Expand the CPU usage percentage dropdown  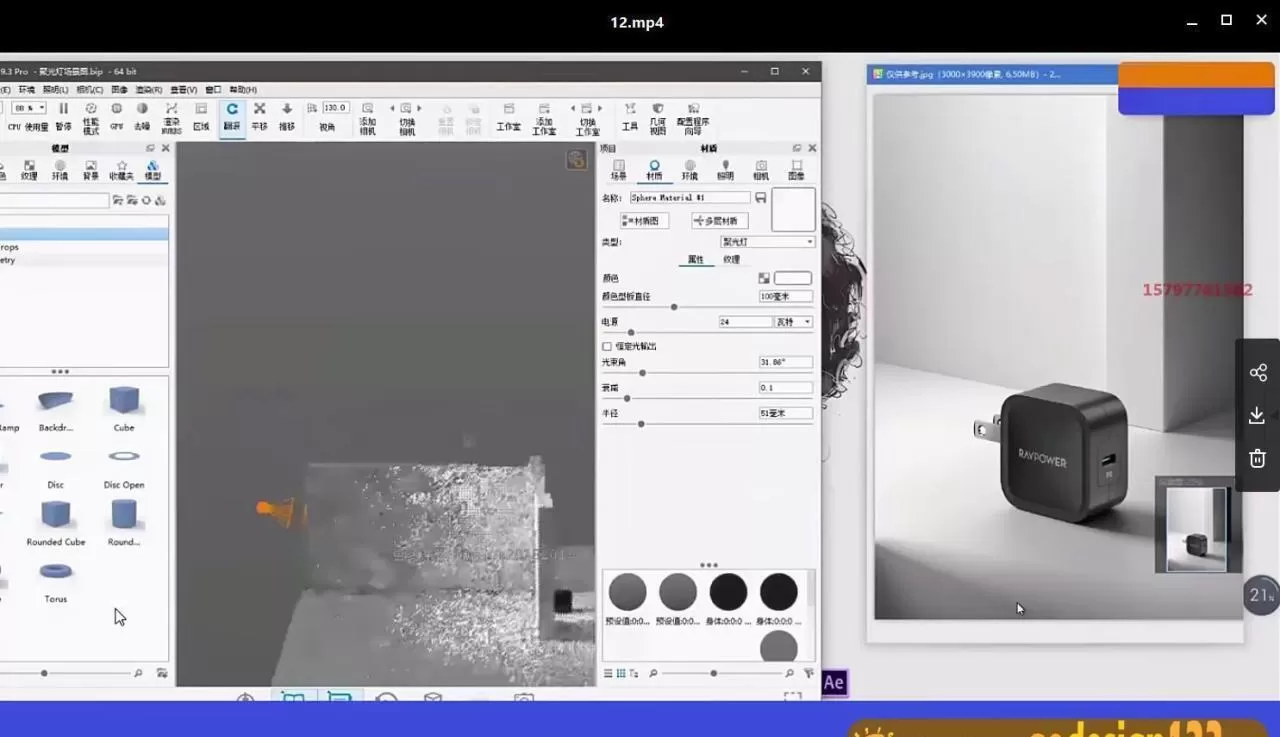(x=31, y=108)
